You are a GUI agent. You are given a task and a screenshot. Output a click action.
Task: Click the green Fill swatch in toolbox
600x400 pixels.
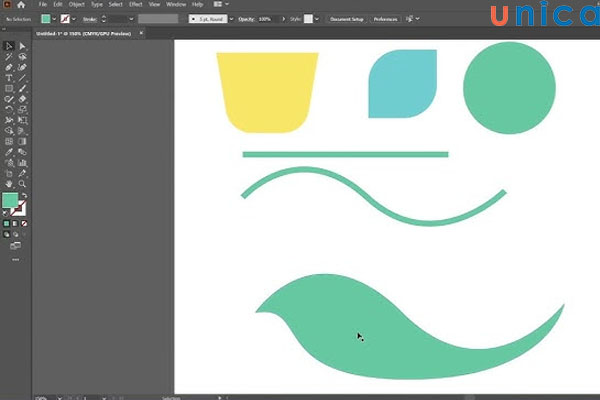(x=10, y=201)
